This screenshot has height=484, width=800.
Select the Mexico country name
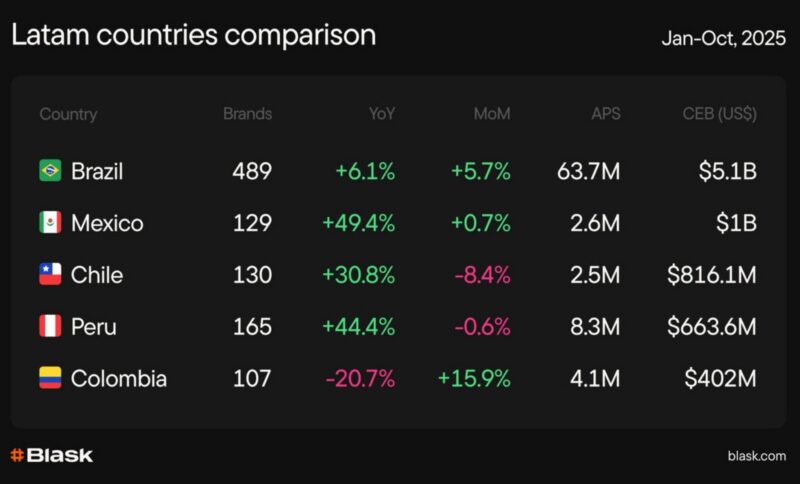tap(107, 223)
